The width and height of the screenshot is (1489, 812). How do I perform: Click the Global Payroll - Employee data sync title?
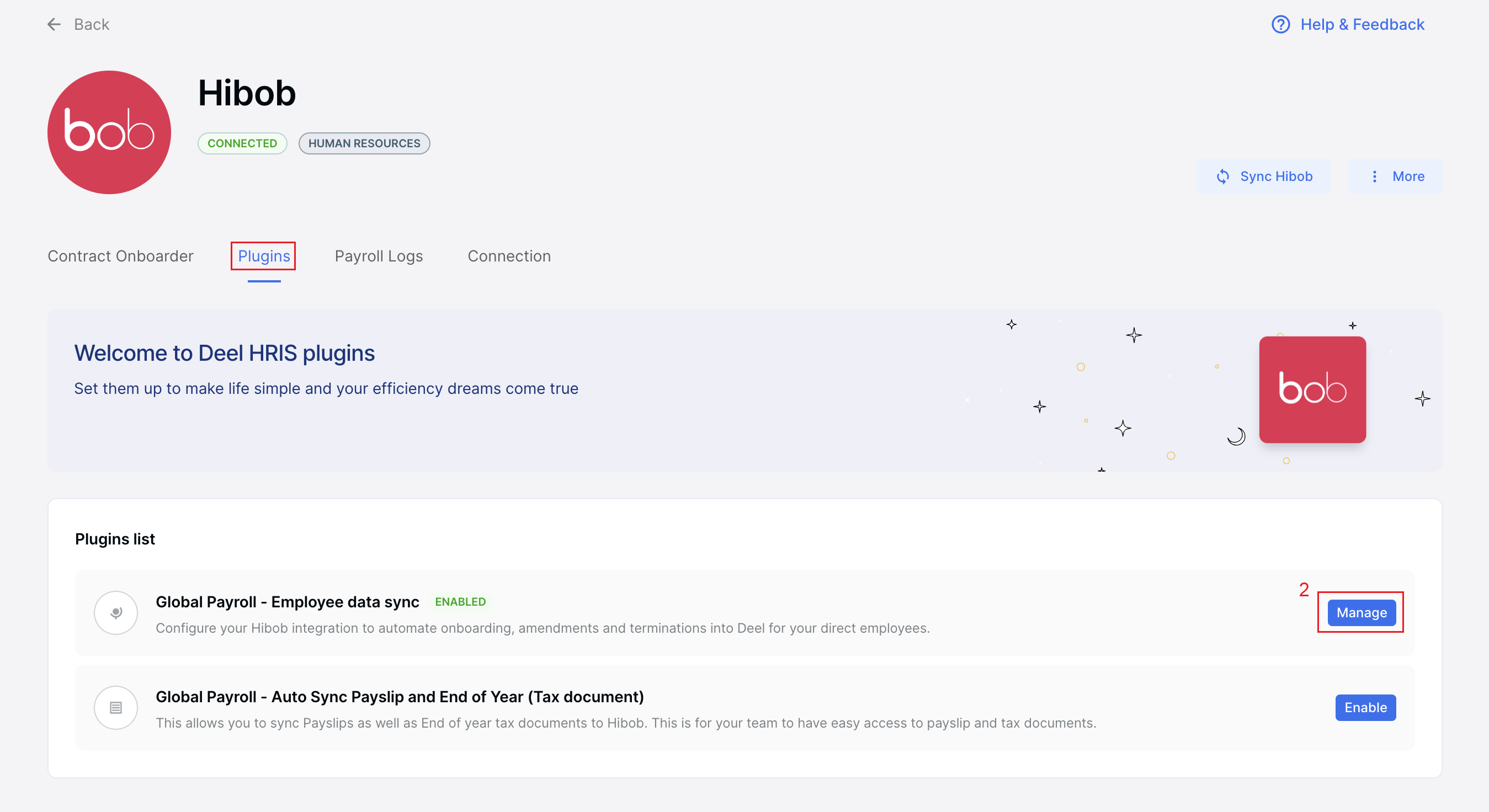click(288, 602)
